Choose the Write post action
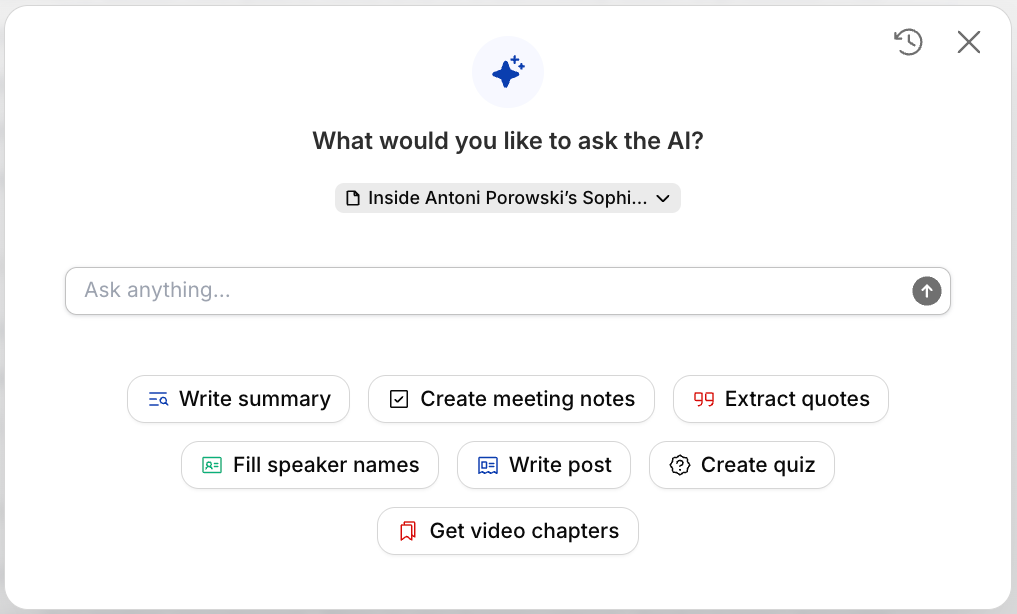This screenshot has height=614, width=1017. pyautogui.click(x=543, y=465)
